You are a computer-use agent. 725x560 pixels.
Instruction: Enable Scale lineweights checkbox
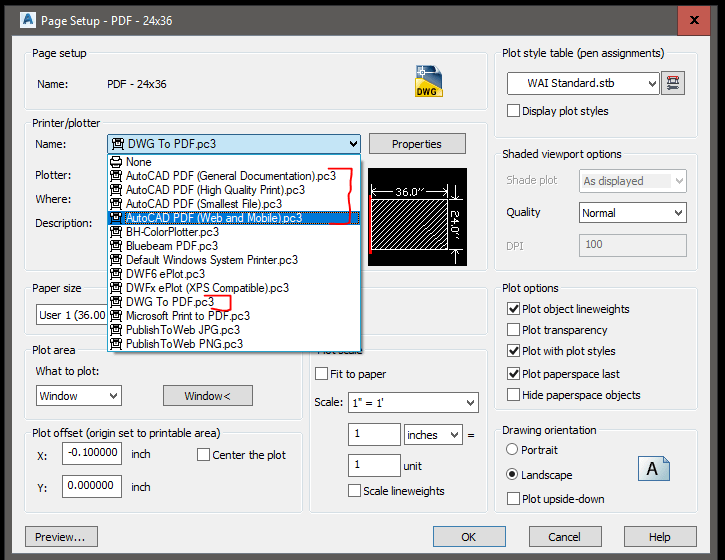(x=354, y=491)
